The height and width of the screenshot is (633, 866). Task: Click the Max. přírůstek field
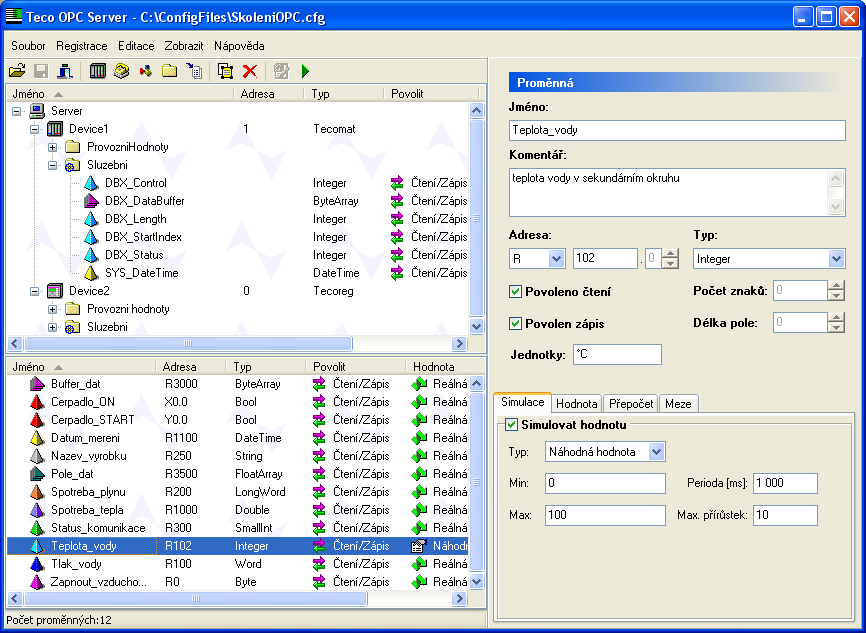(785, 515)
